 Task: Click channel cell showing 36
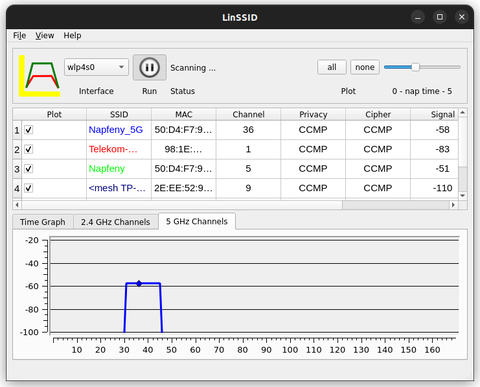[248, 130]
